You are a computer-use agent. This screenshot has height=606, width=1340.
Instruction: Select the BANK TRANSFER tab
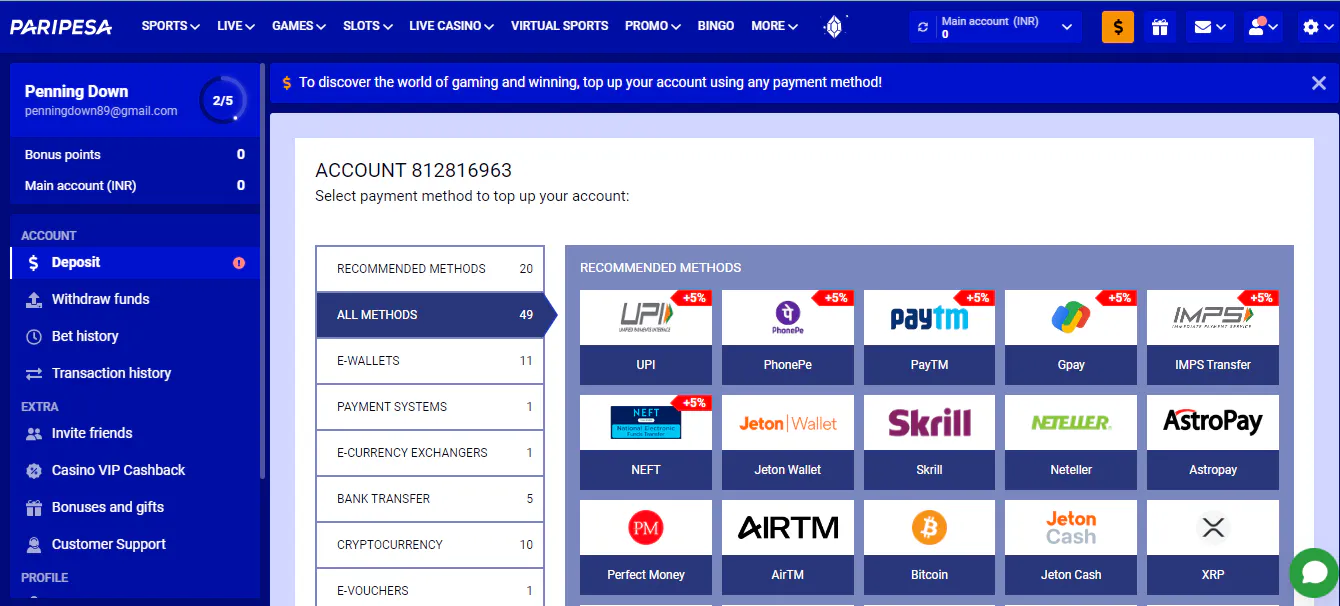pos(430,499)
